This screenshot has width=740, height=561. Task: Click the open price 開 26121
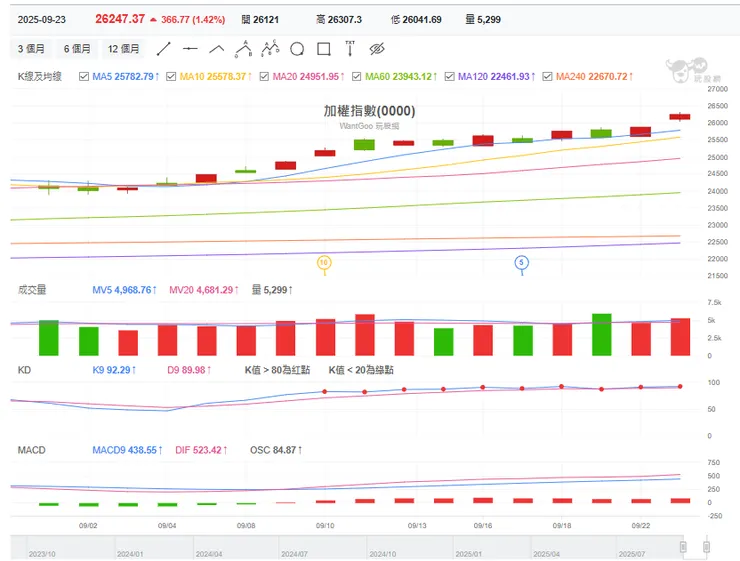(x=260, y=20)
